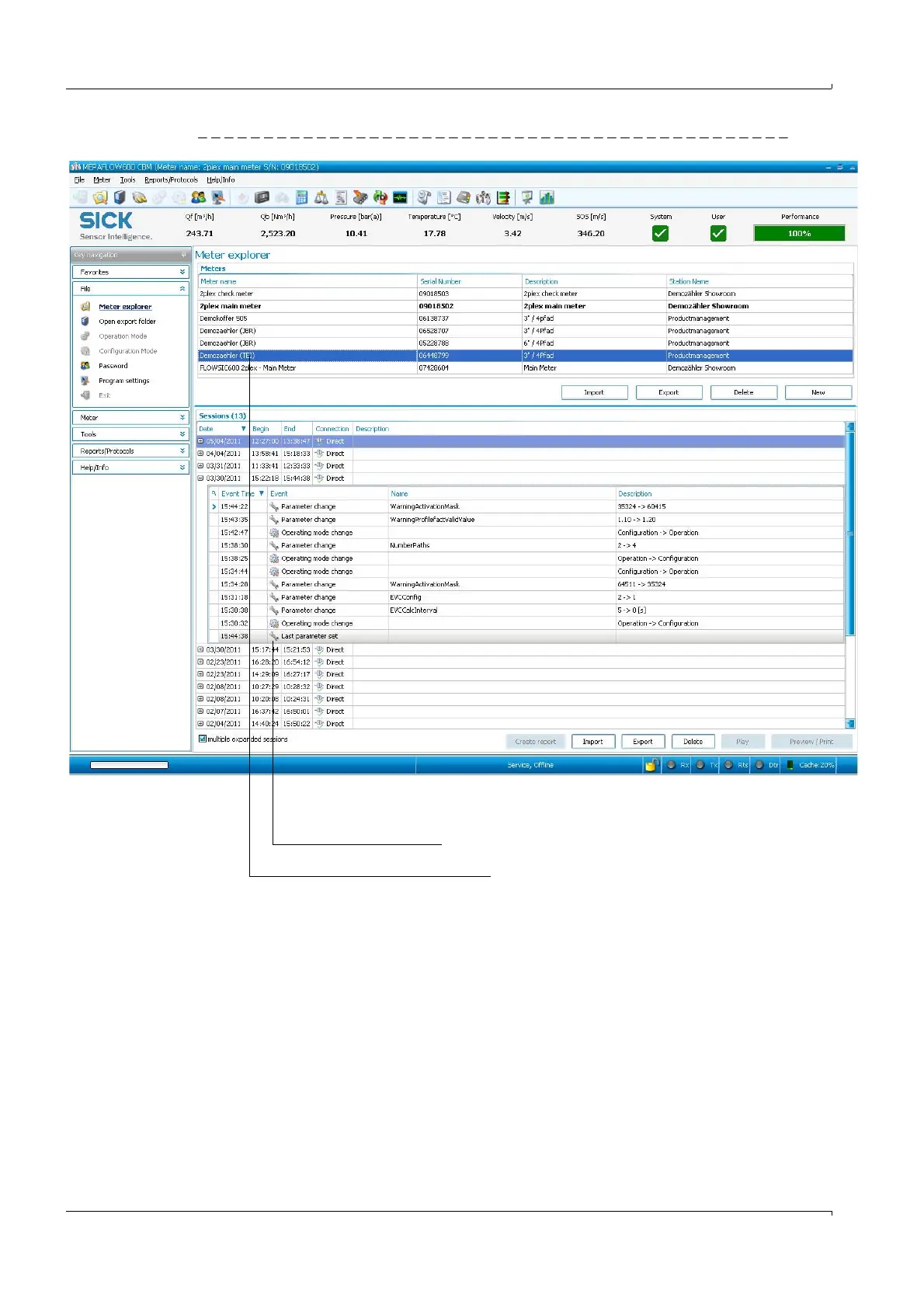The height and width of the screenshot is (1308, 924).
Task: Select the EVCConfig parameter change event
Action: click(x=526, y=597)
